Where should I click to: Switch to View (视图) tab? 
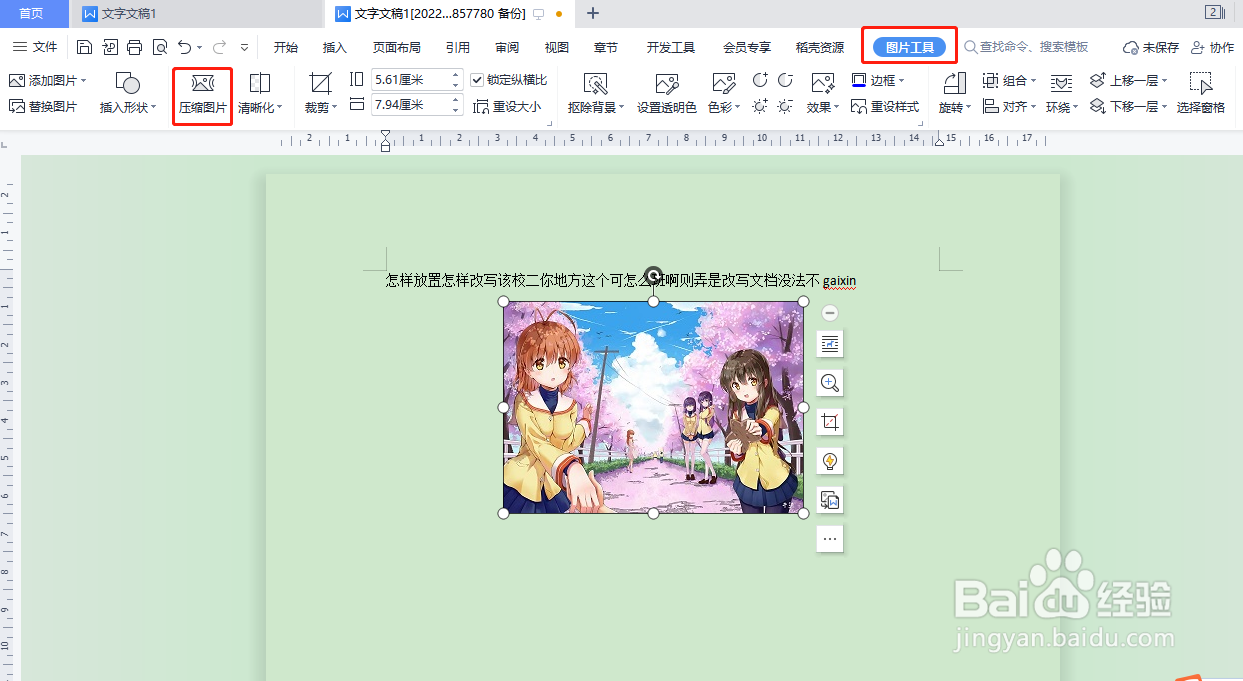[x=557, y=47]
